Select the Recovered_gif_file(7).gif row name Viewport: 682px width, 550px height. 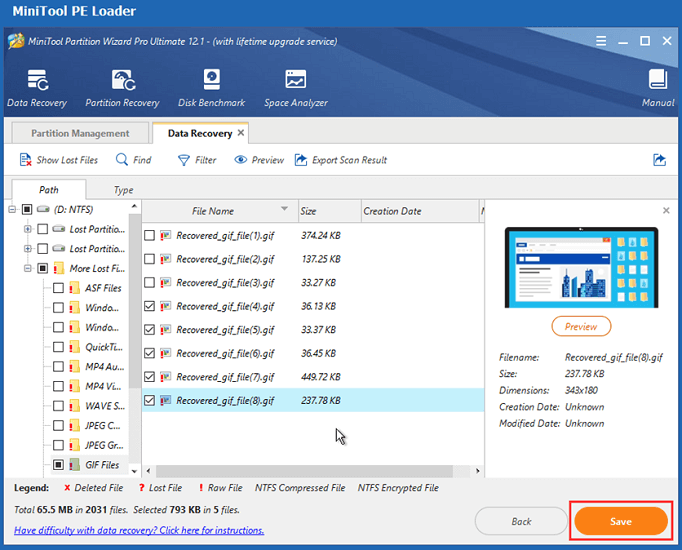225,377
